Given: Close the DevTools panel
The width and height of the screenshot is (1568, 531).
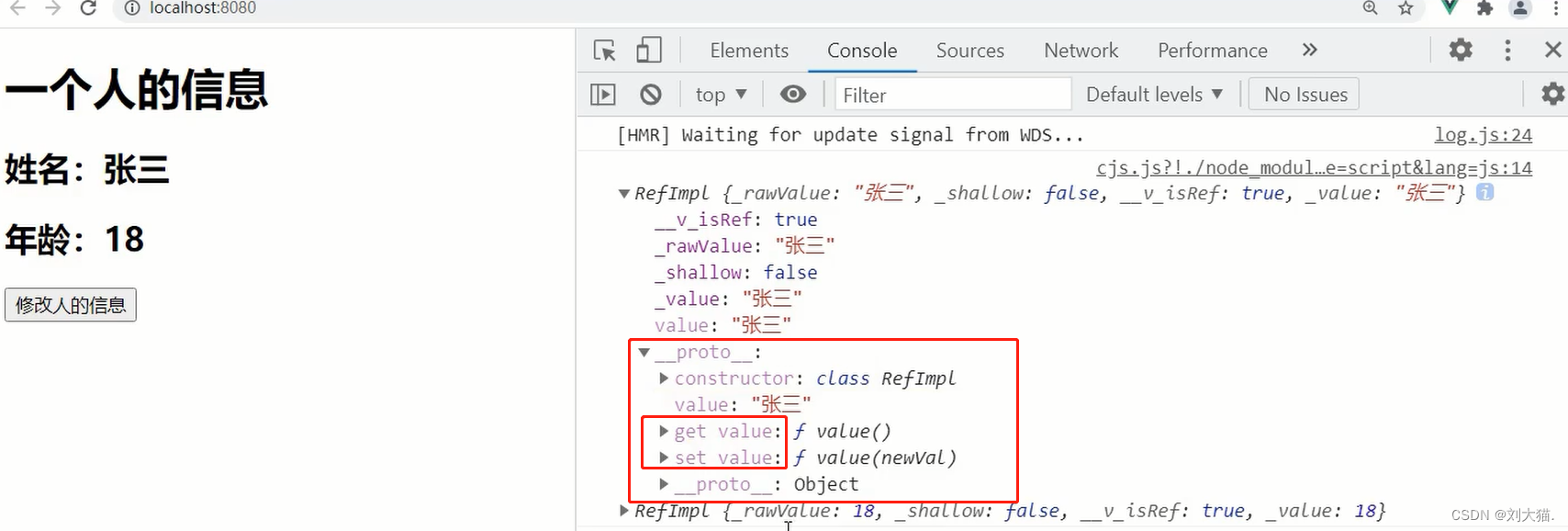Looking at the screenshot, I should point(1552,50).
